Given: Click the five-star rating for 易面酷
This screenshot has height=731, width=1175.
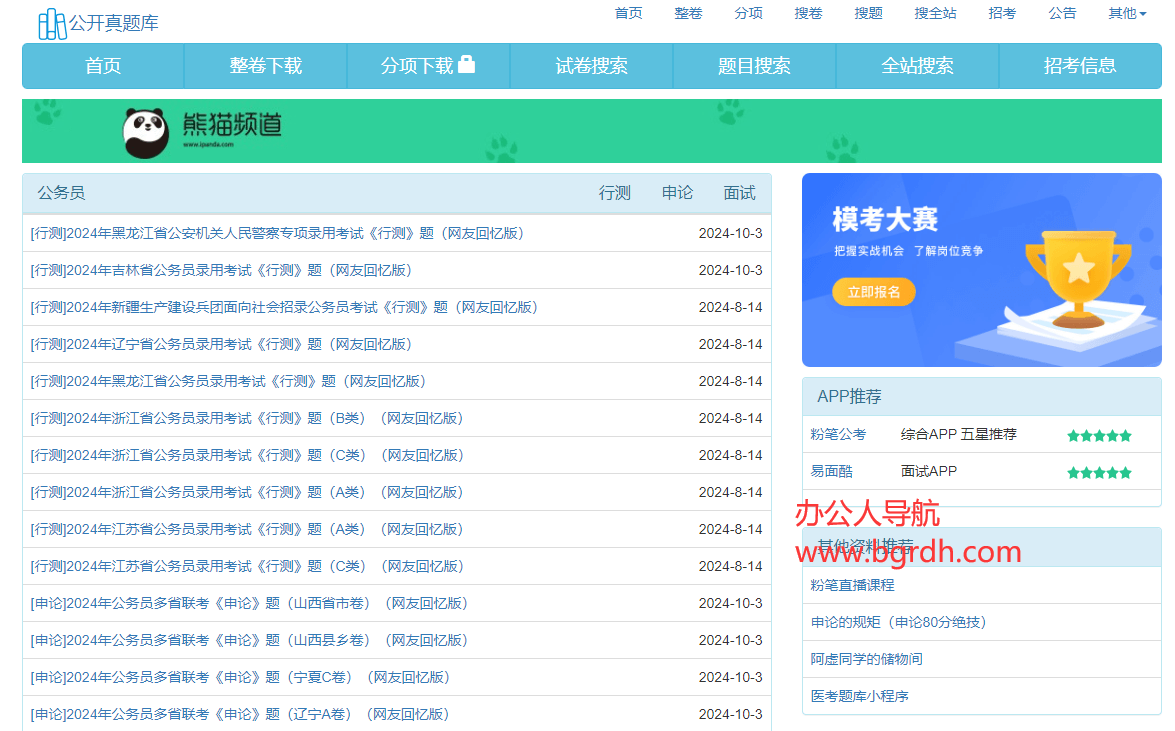Looking at the screenshot, I should pyautogui.click(x=1098, y=472).
